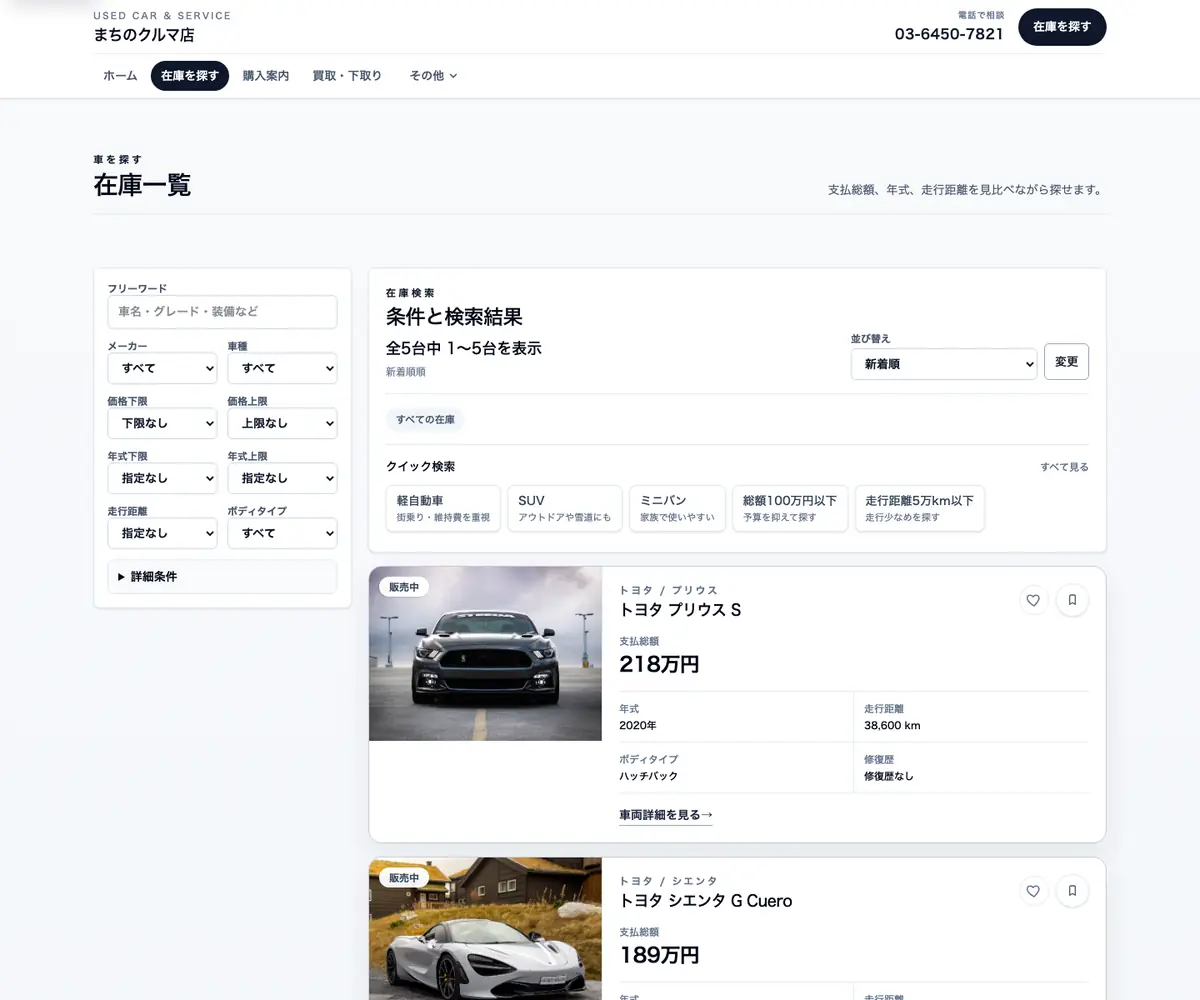The width and height of the screenshot is (1200, 1000).
Task: Go to the ホーム nav item
Action: click(120, 76)
